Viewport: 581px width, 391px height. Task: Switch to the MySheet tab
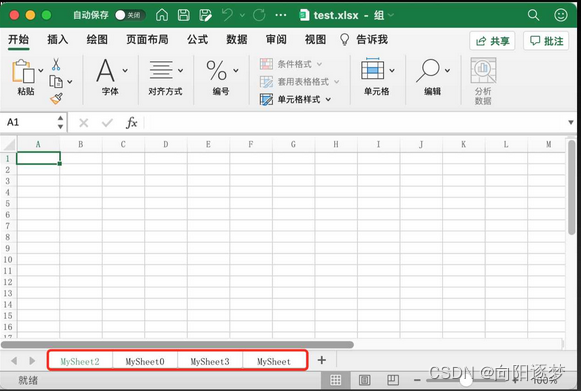(x=274, y=361)
